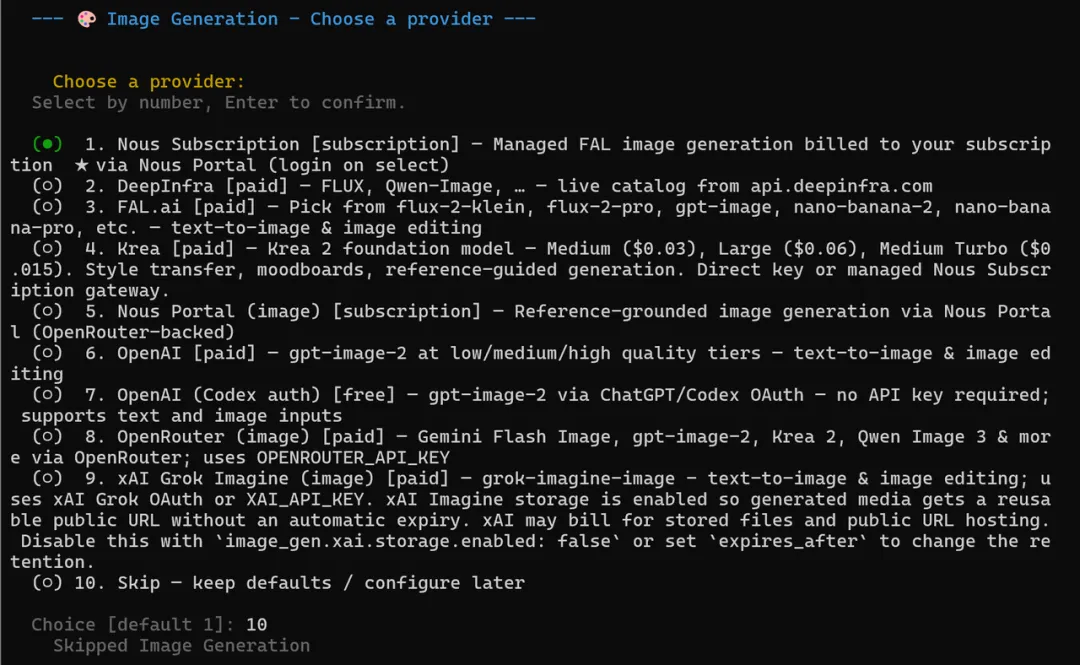The width and height of the screenshot is (1080, 665).
Task: Click the Choose a provider yellow heading
Action: 148,82
